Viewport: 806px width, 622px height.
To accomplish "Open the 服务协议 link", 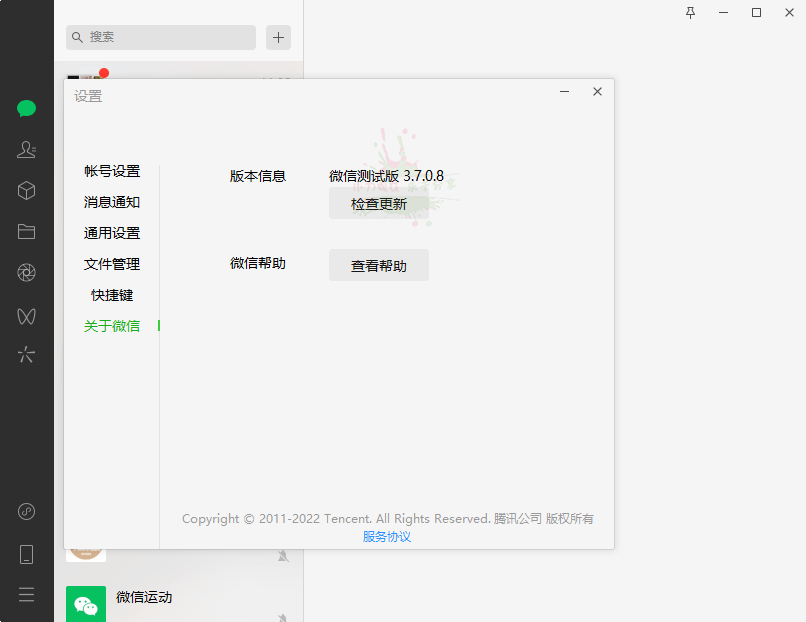I will [387, 536].
